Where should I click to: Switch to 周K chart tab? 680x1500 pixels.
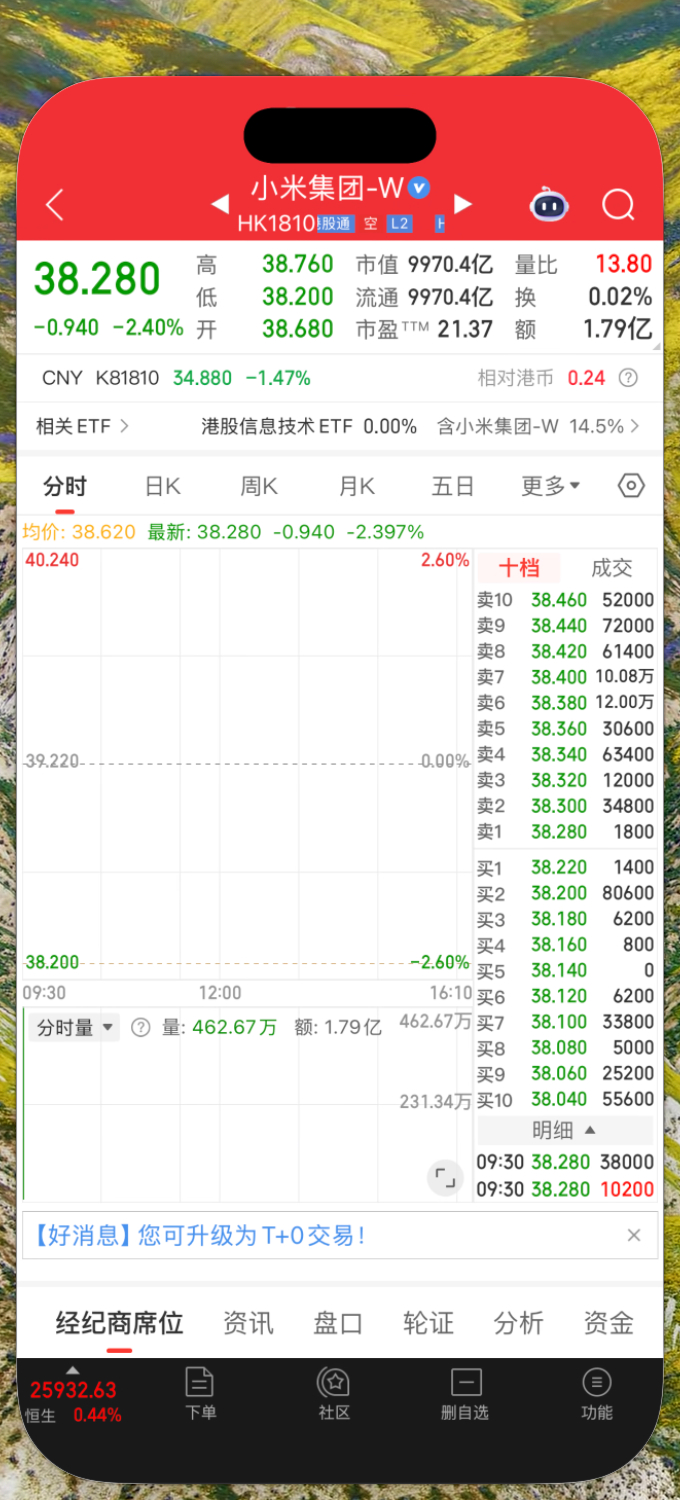pos(259,487)
